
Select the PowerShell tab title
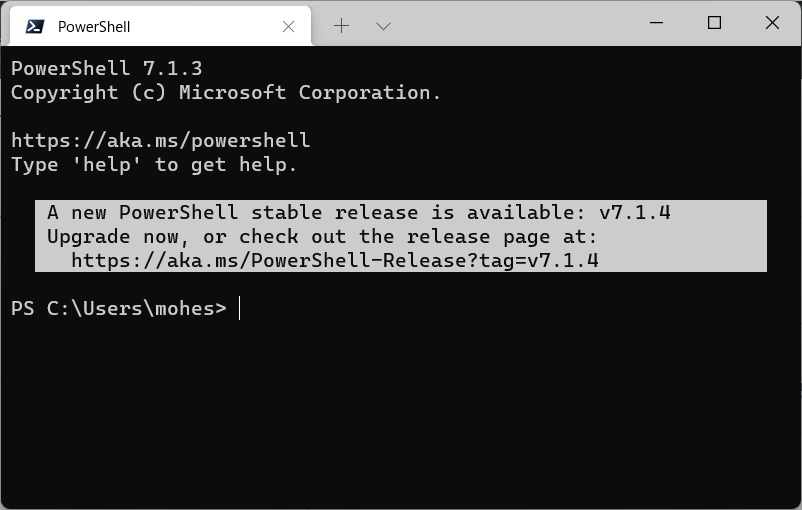click(x=94, y=27)
